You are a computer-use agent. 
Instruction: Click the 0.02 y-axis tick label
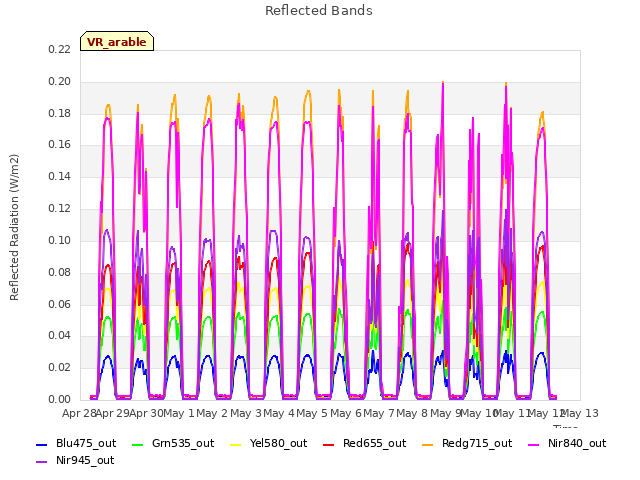[x=59, y=367]
